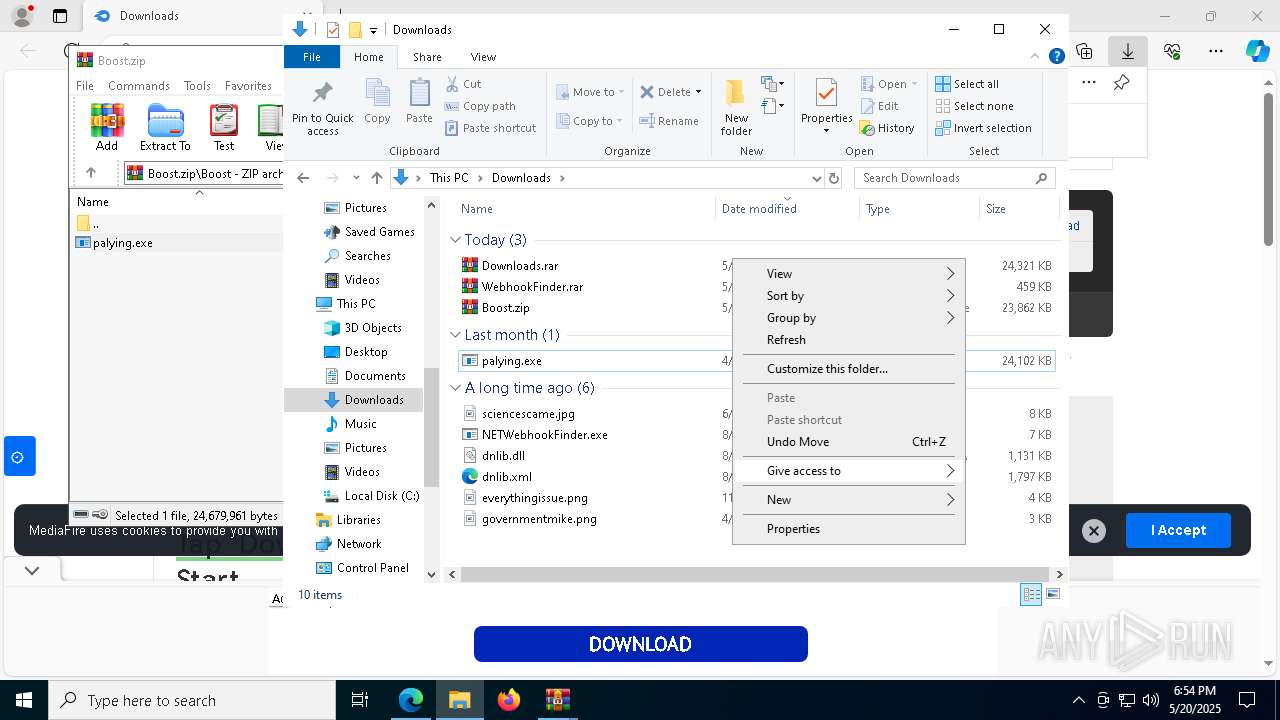Choose Undo Move in context menu
The width and height of the screenshot is (1280, 720).
848,442
